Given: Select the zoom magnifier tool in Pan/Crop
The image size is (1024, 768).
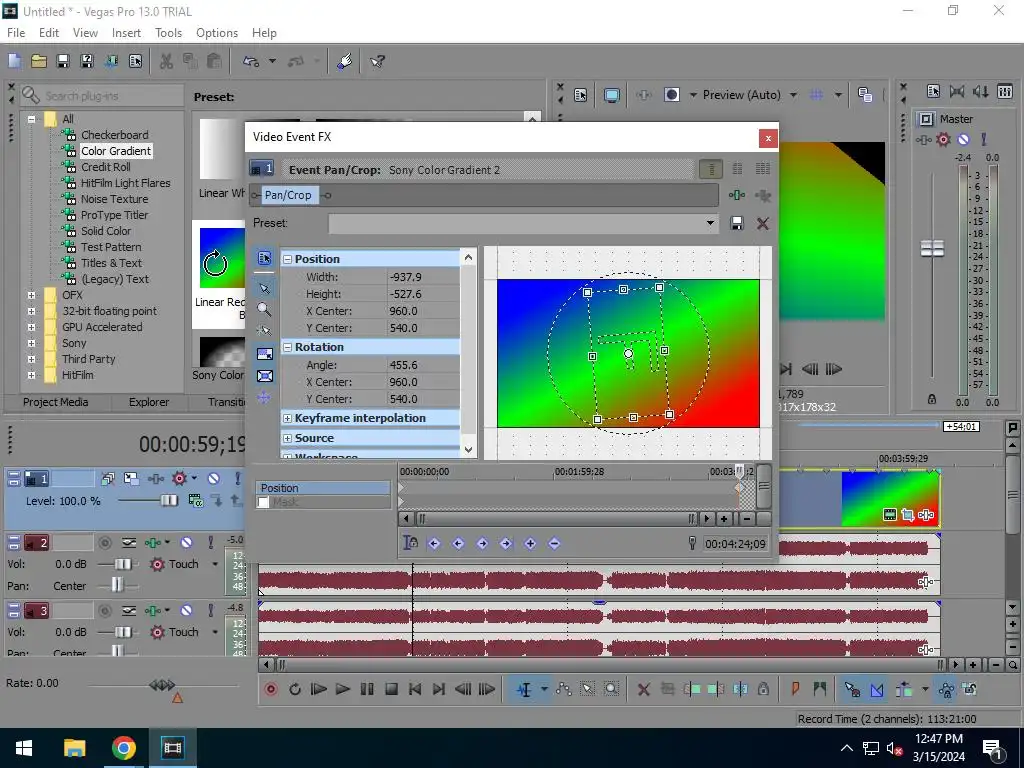Looking at the screenshot, I should point(264,310).
